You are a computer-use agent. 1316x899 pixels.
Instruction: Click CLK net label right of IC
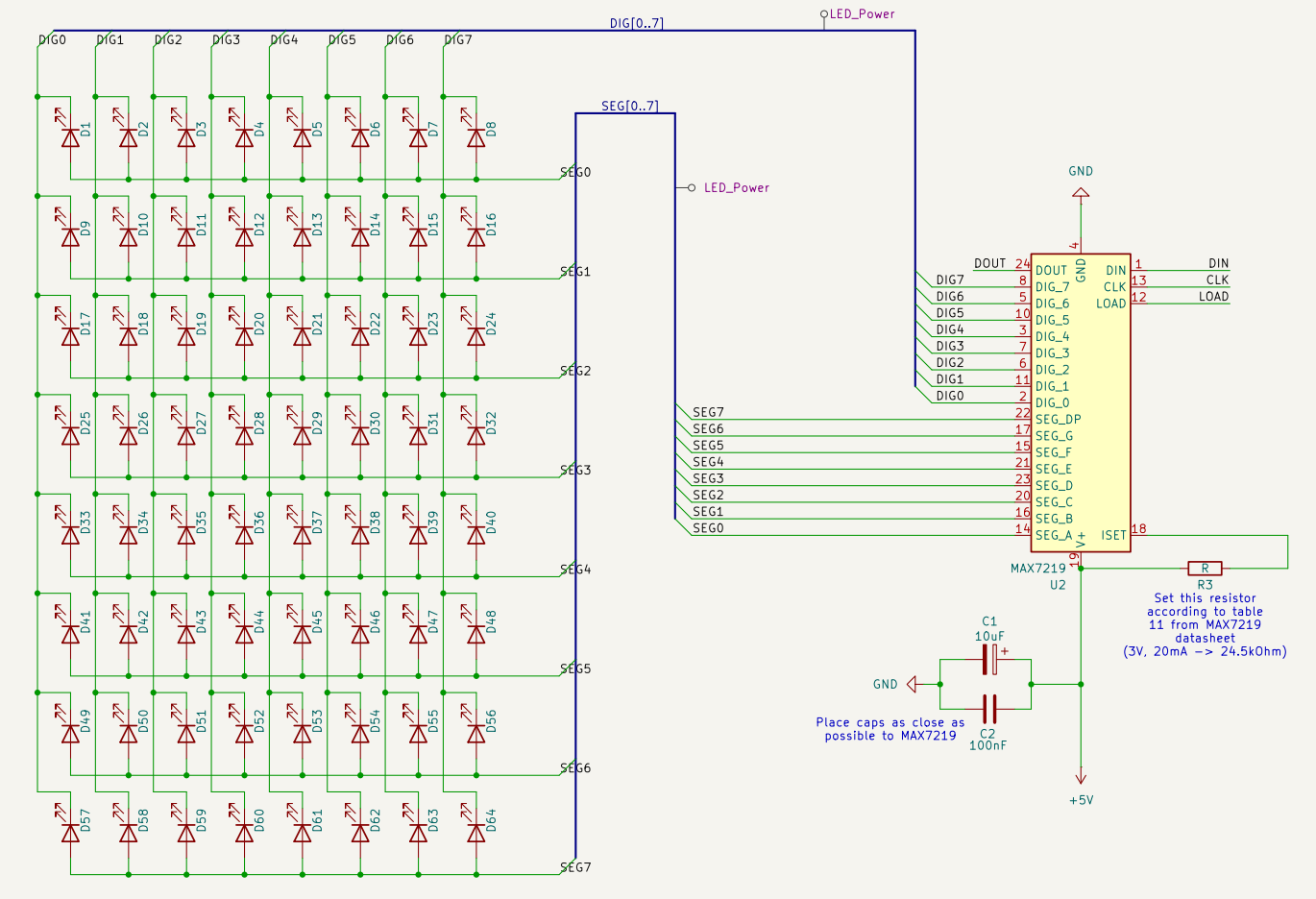coord(1217,279)
